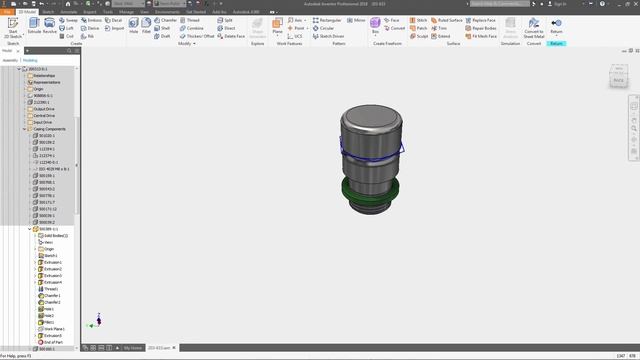Select End of Part marker in browser
640x360 pixels.
pos(51,342)
